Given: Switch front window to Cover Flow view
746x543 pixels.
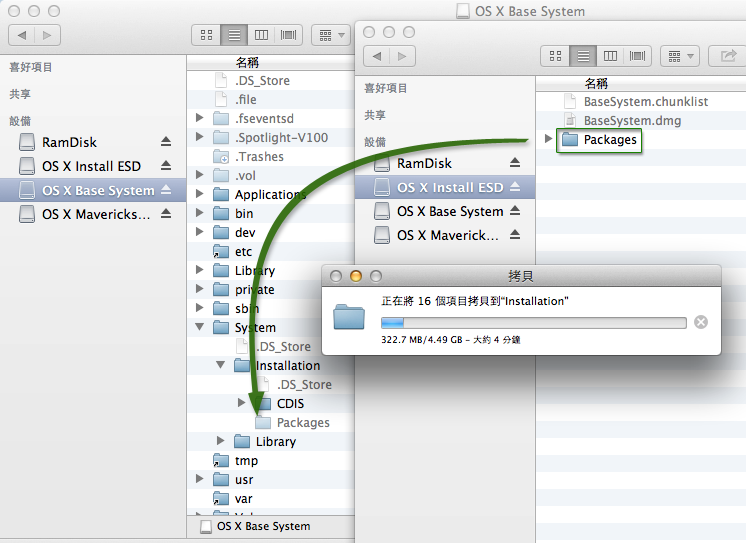Looking at the screenshot, I should [637, 56].
